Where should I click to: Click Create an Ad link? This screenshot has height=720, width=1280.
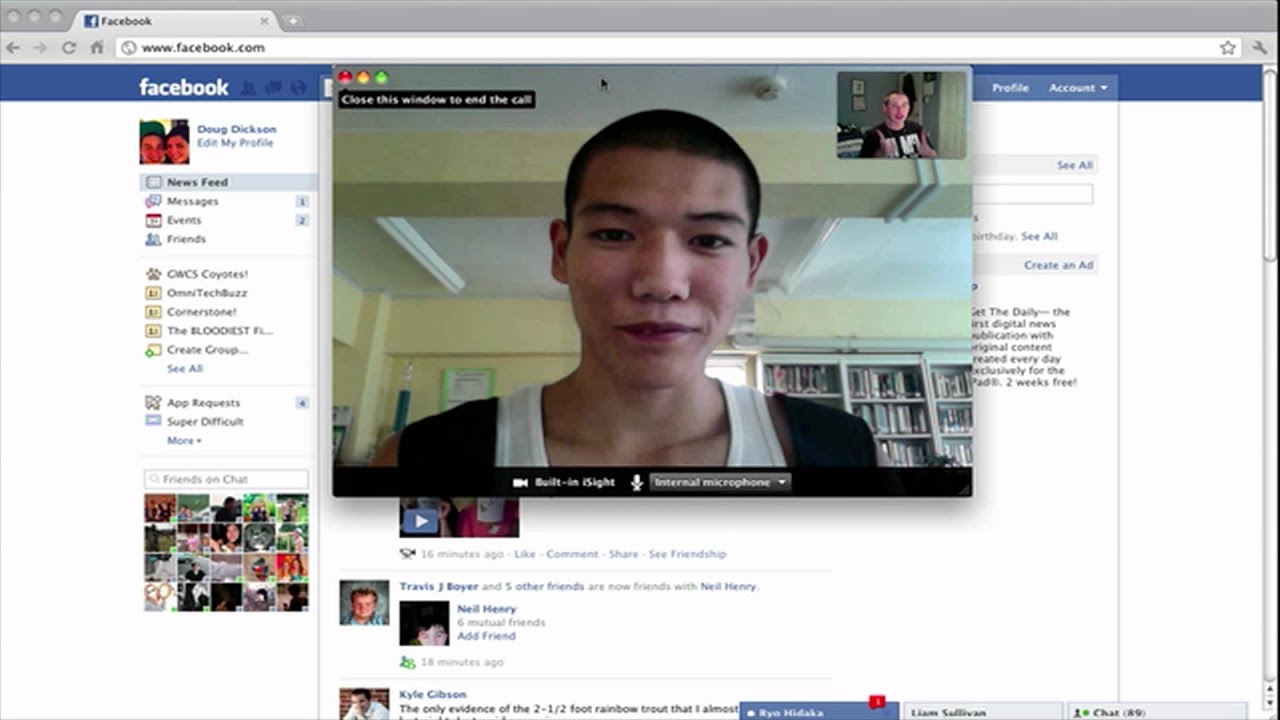click(x=1058, y=265)
